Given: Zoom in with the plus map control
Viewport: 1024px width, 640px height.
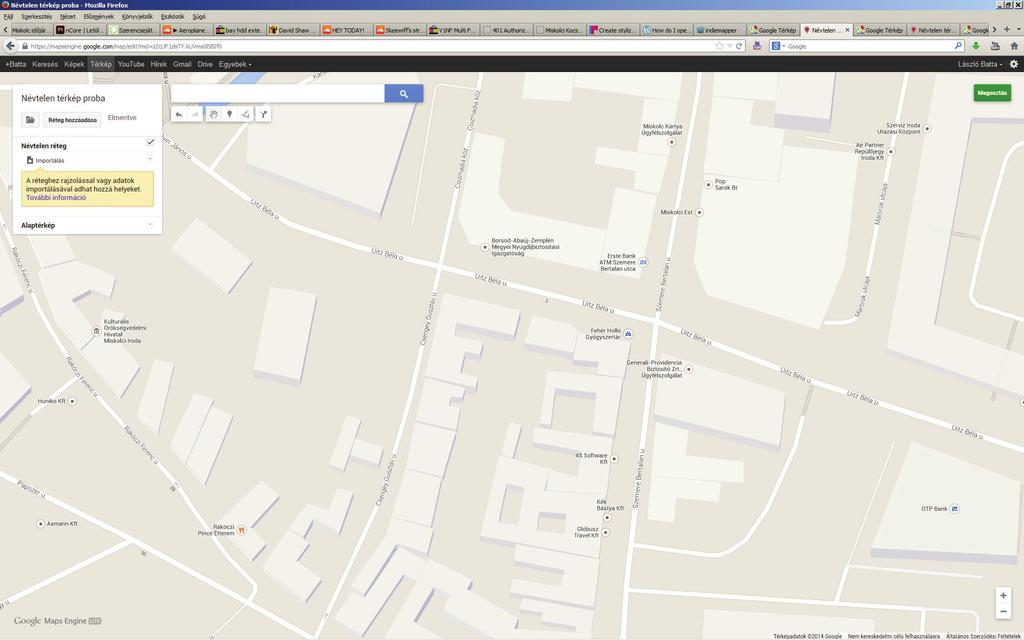Looking at the screenshot, I should [x=1003, y=595].
